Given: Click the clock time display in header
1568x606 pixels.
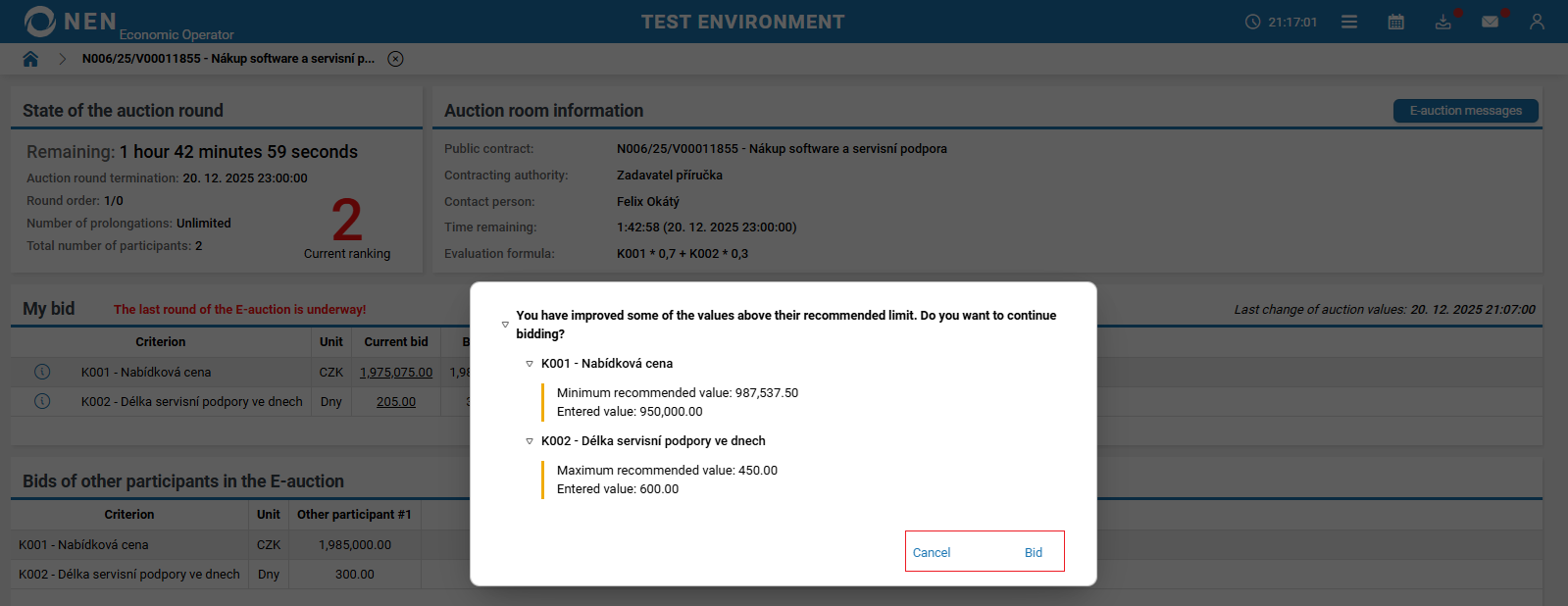Looking at the screenshot, I should click(1282, 22).
